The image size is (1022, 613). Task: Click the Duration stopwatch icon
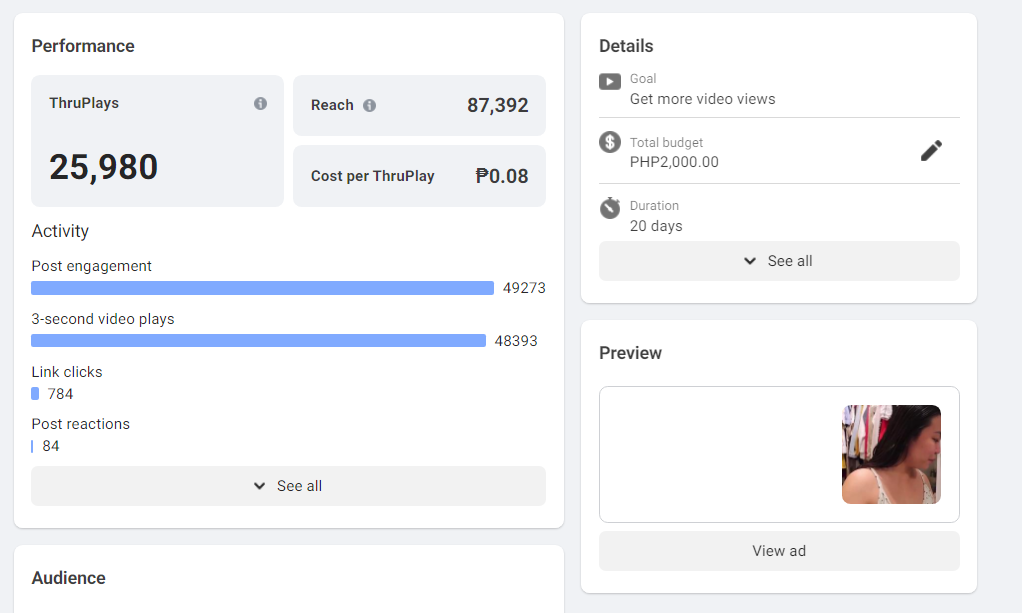click(x=610, y=208)
